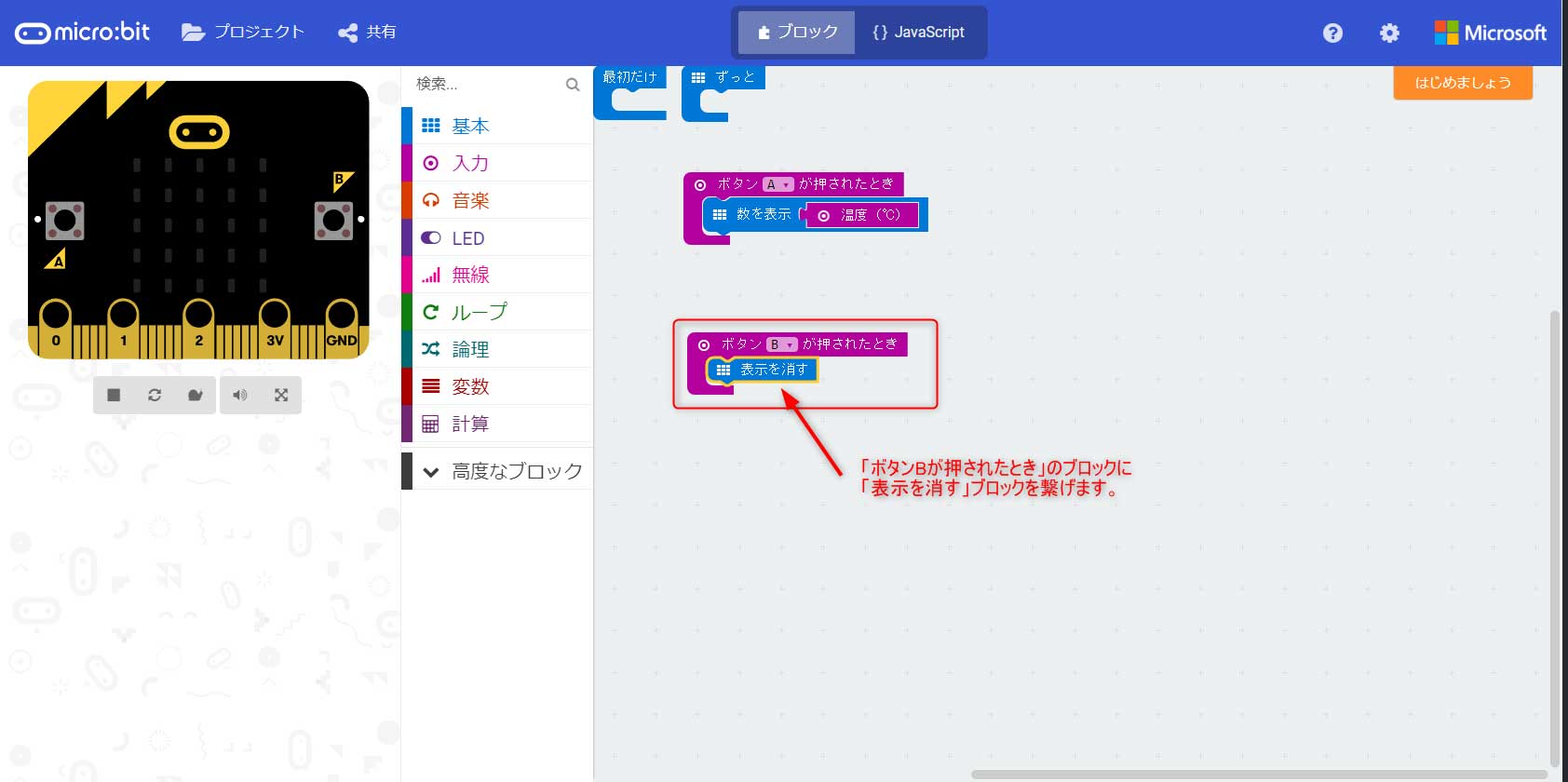
Task: Click the workspace horizontal scrollbar
Action: coord(1260,775)
